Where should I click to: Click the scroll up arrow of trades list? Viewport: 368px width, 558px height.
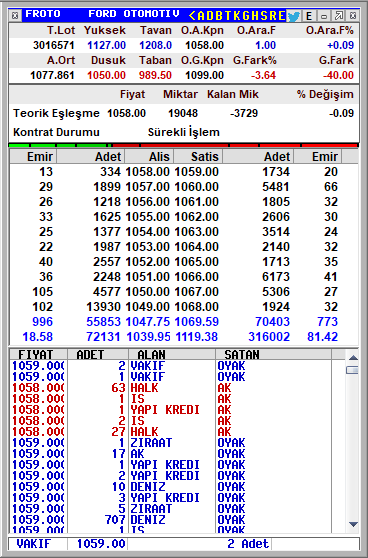coord(353,358)
